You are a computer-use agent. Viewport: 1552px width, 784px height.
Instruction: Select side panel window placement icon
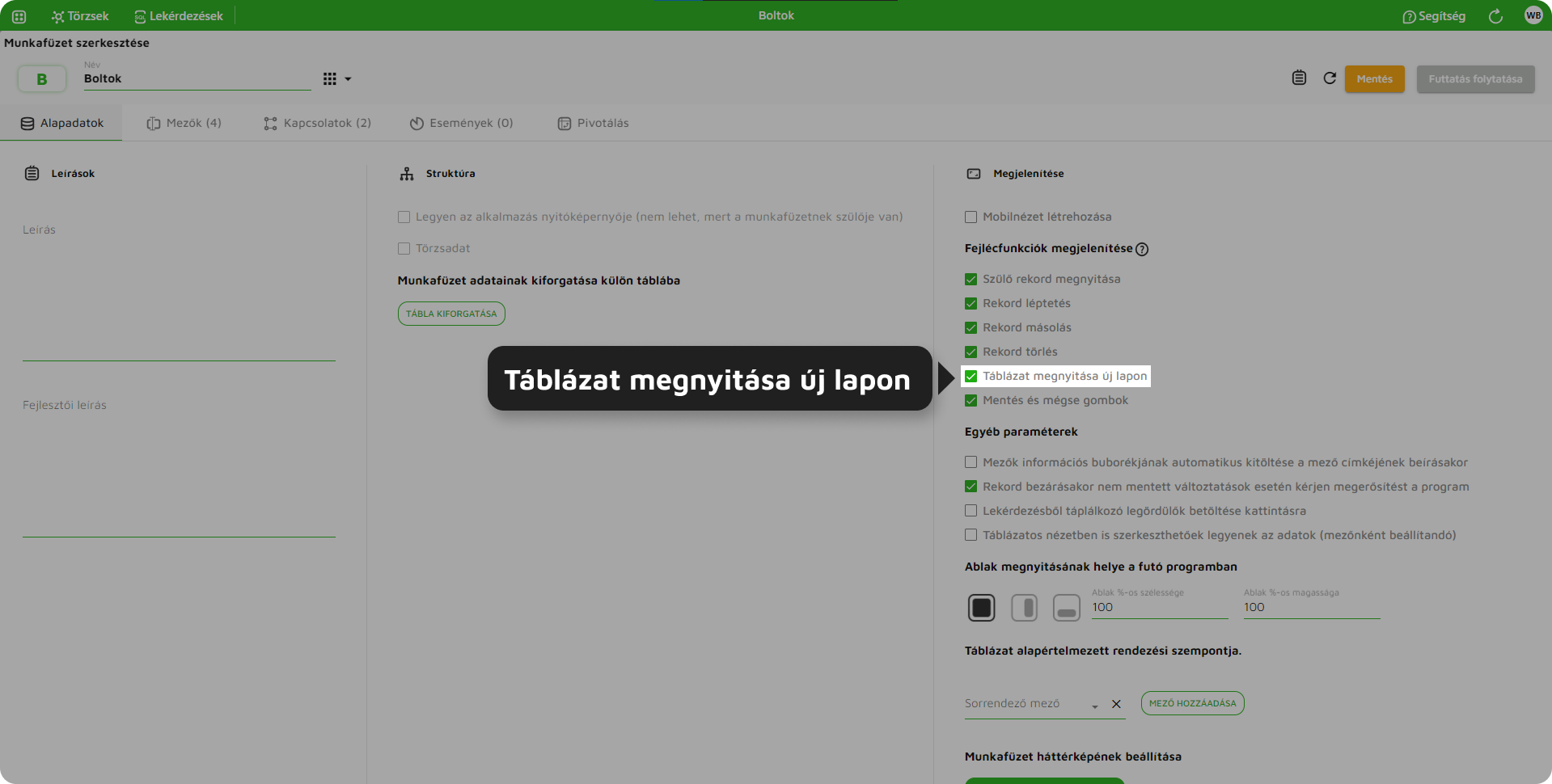pos(1025,608)
